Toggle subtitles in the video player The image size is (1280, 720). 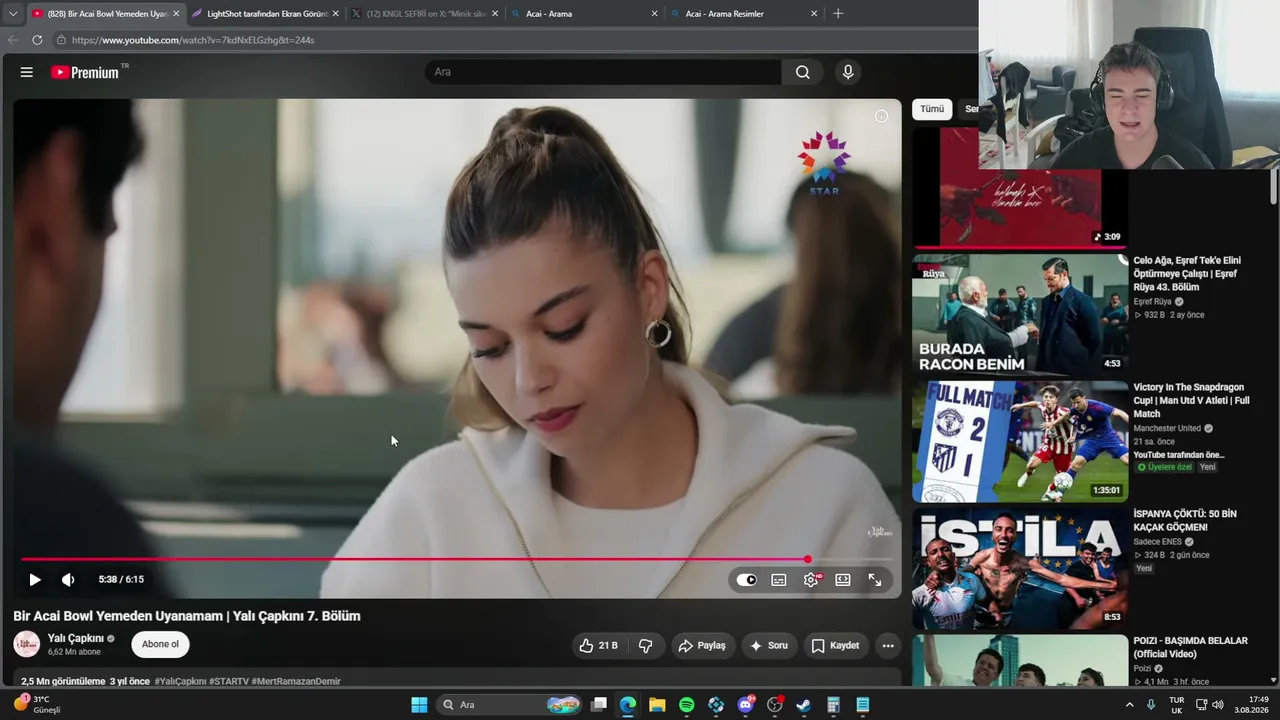(x=779, y=580)
